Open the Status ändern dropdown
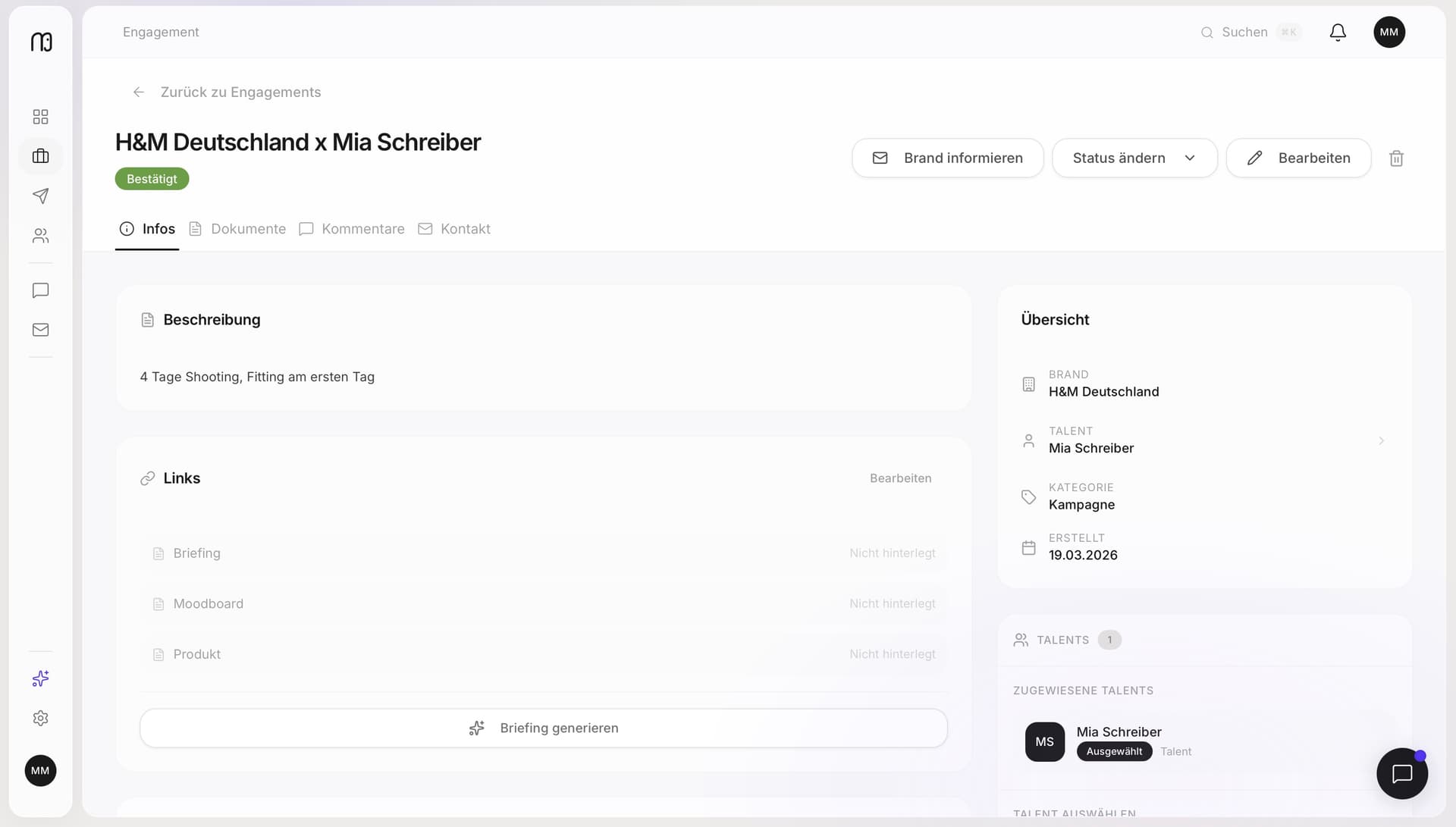 [x=1134, y=158]
